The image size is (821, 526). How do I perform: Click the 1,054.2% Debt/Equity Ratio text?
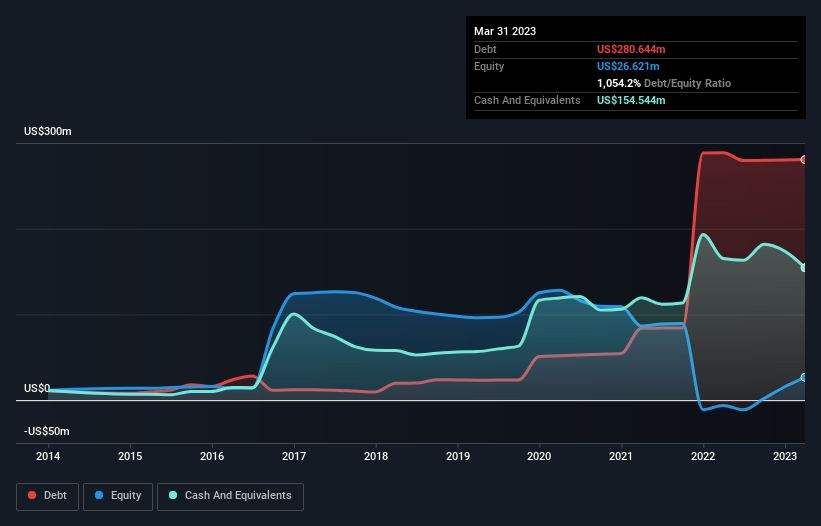pyautogui.click(x=664, y=83)
